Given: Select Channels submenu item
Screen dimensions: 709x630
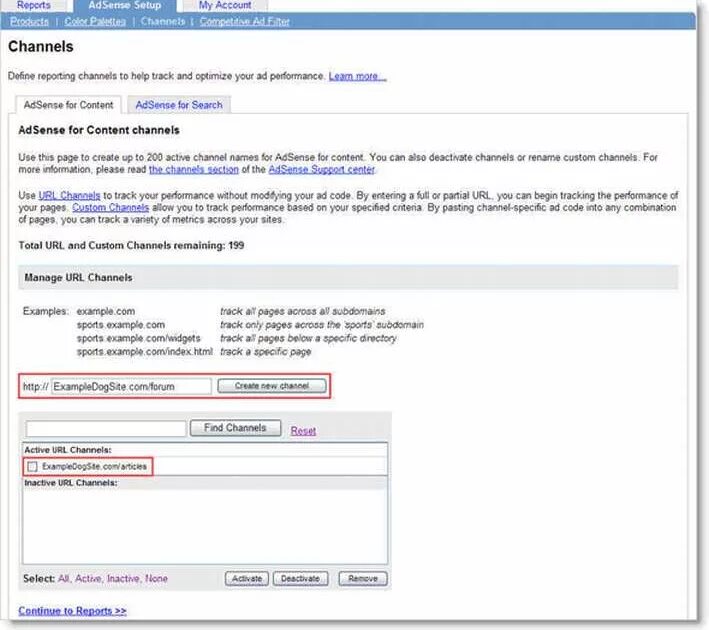Looking at the screenshot, I should point(163,21).
